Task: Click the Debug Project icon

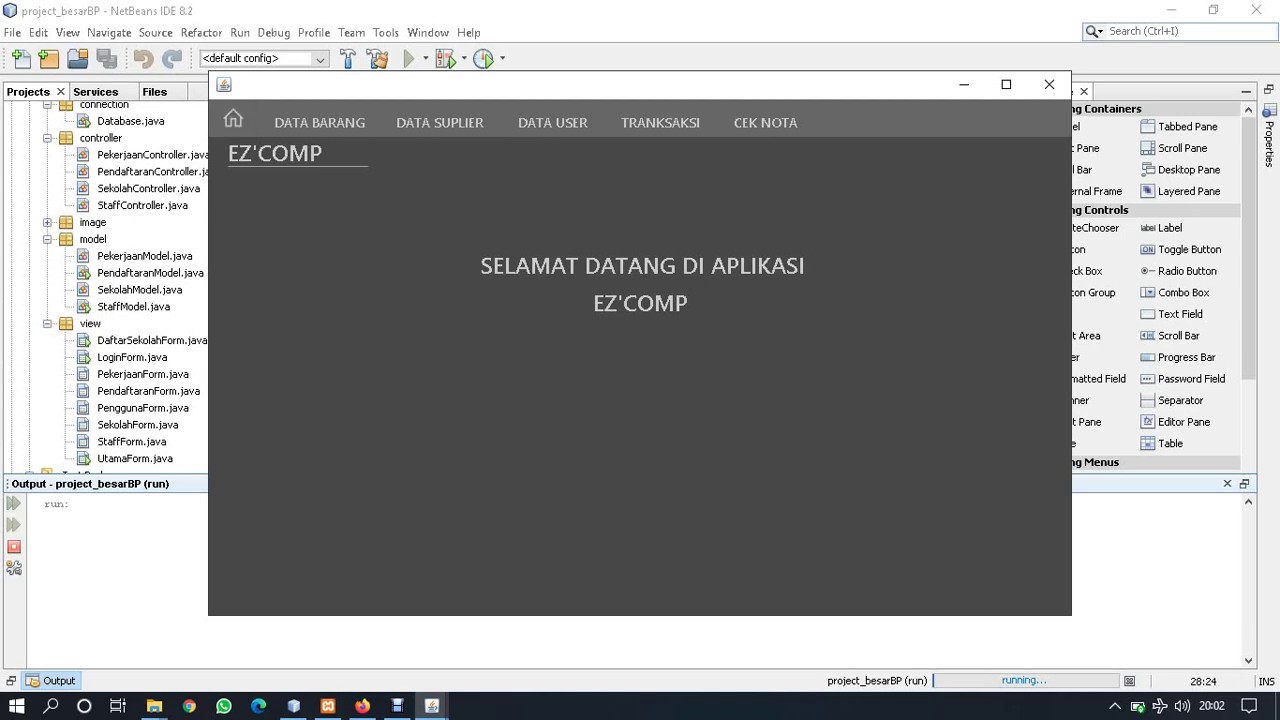Action: tap(446, 59)
